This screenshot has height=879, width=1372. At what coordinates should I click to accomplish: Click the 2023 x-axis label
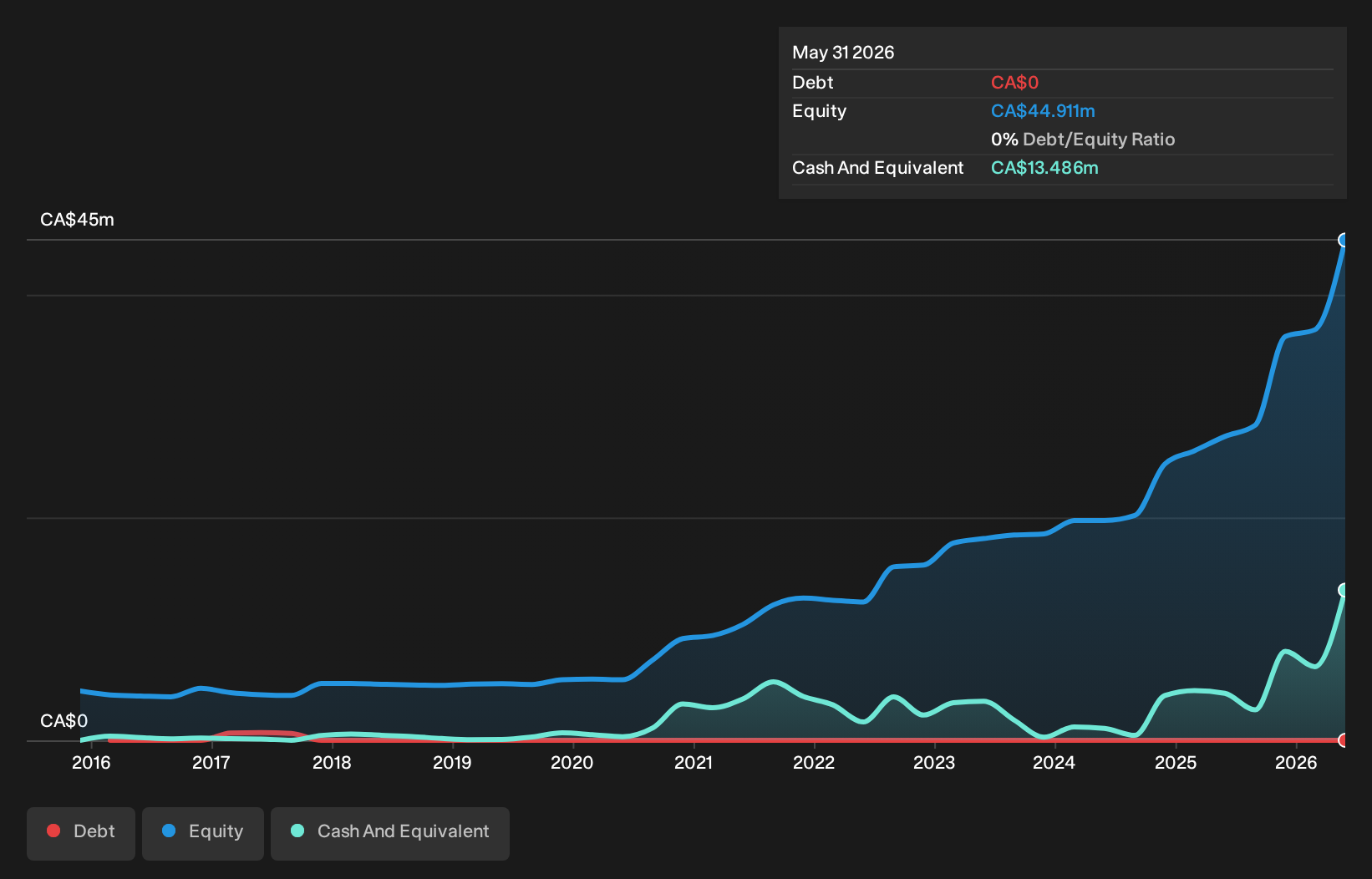point(934,762)
